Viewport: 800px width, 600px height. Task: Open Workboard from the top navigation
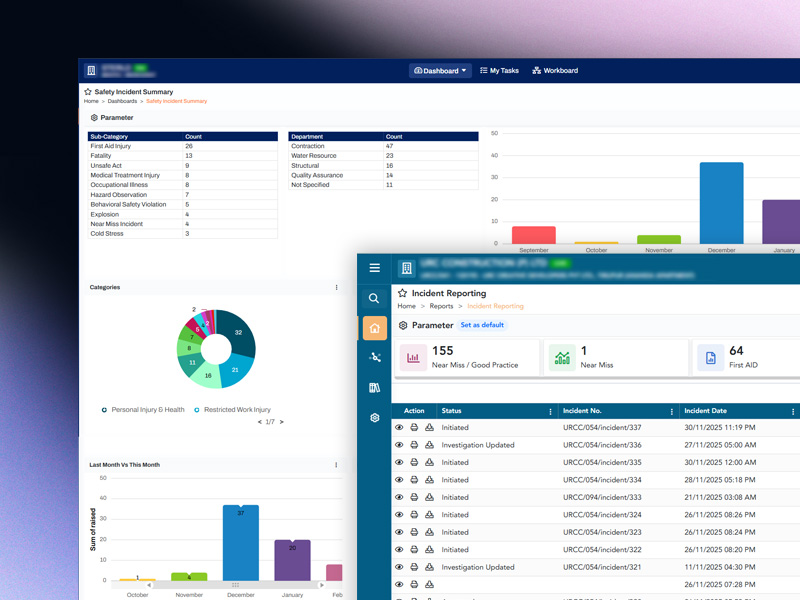point(555,71)
